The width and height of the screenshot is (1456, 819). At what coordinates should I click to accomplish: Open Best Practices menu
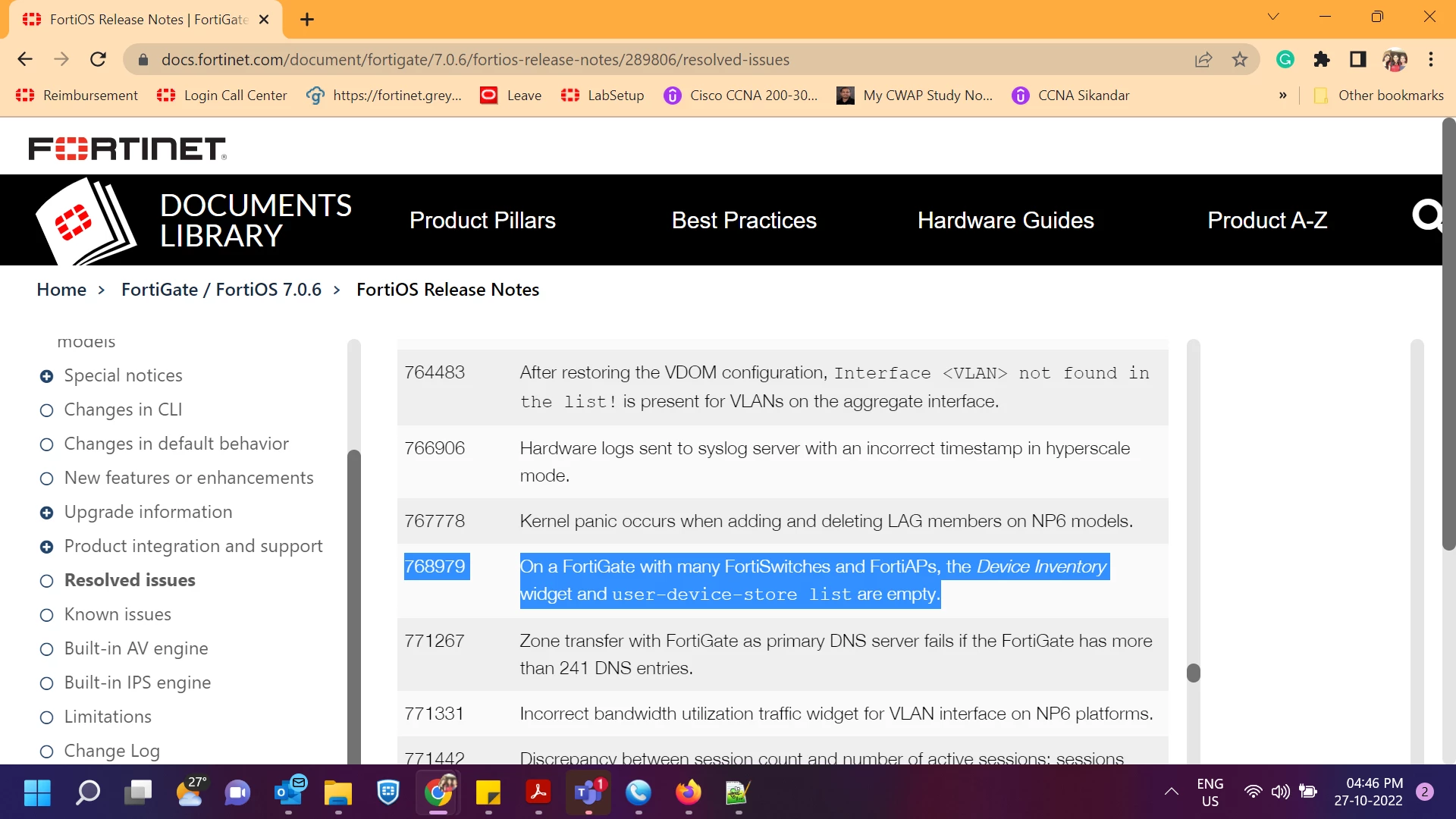pos(744,221)
